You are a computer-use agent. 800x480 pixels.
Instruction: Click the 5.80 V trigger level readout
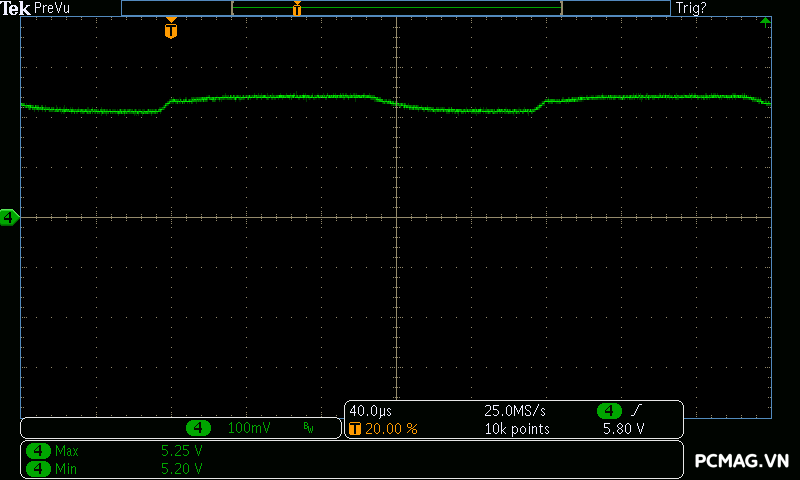622,429
